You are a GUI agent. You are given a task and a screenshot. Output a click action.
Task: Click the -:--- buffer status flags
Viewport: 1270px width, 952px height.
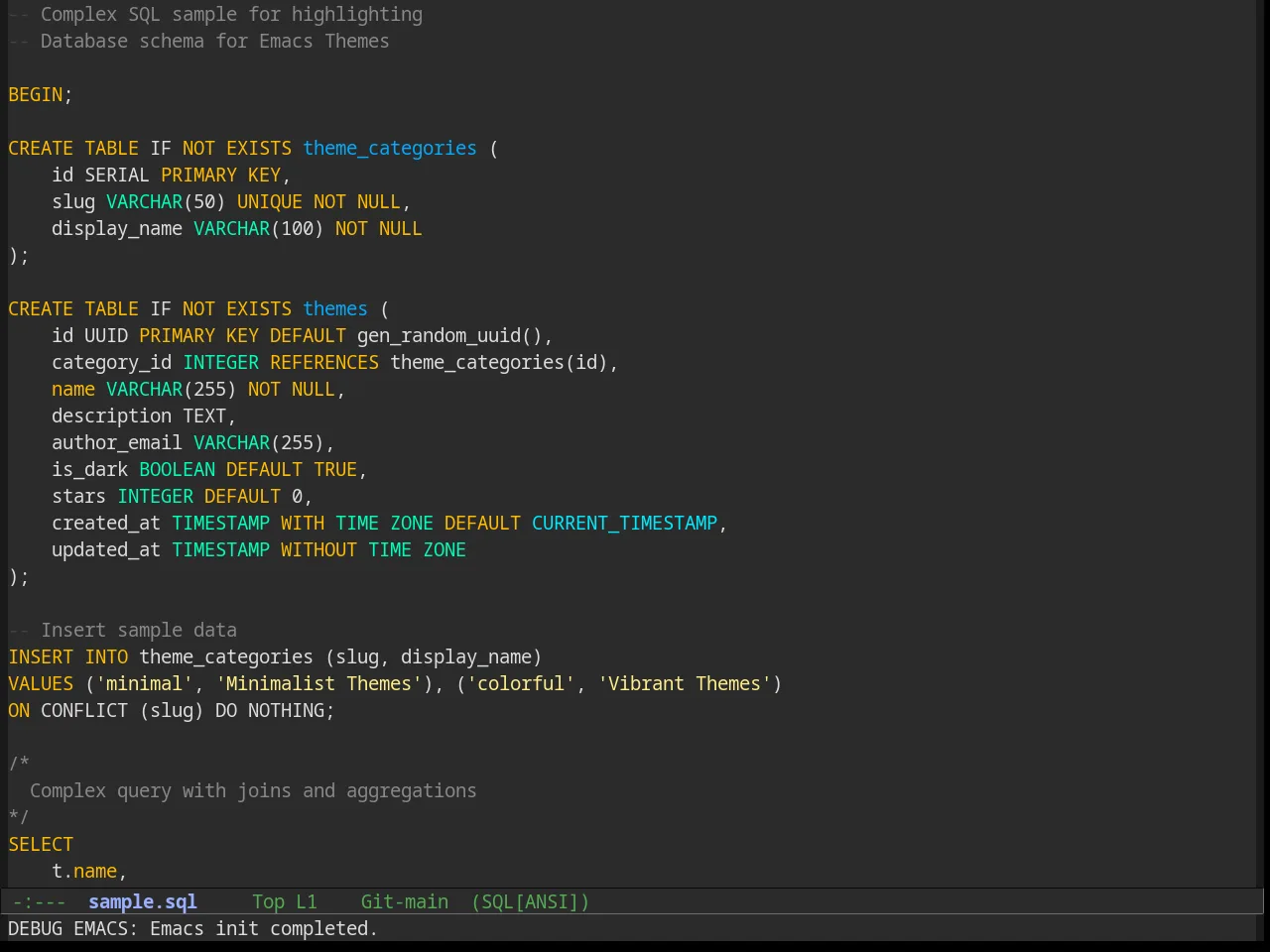pos(39,901)
